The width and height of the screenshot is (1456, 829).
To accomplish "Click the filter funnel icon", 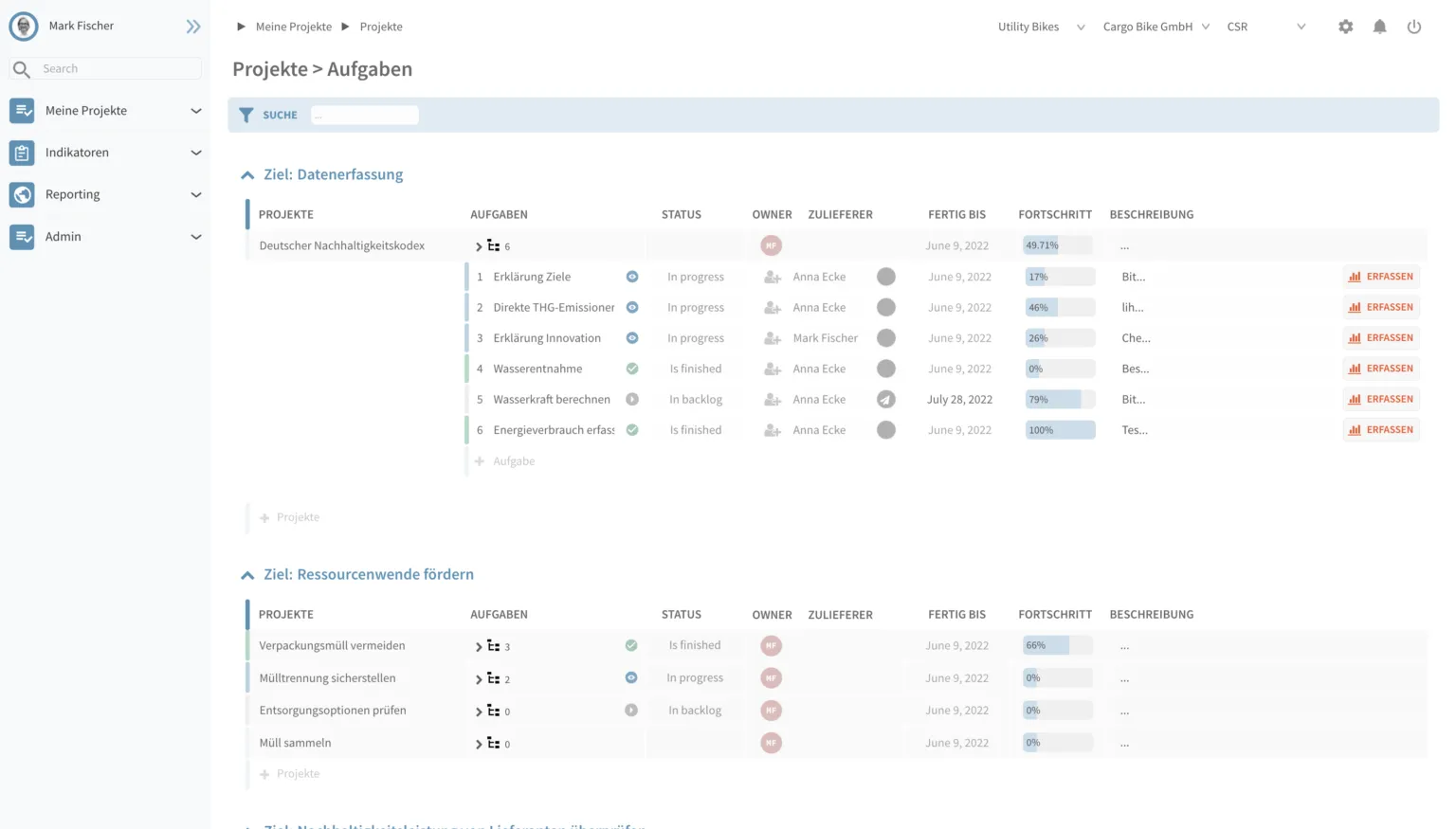I will 246,115.
